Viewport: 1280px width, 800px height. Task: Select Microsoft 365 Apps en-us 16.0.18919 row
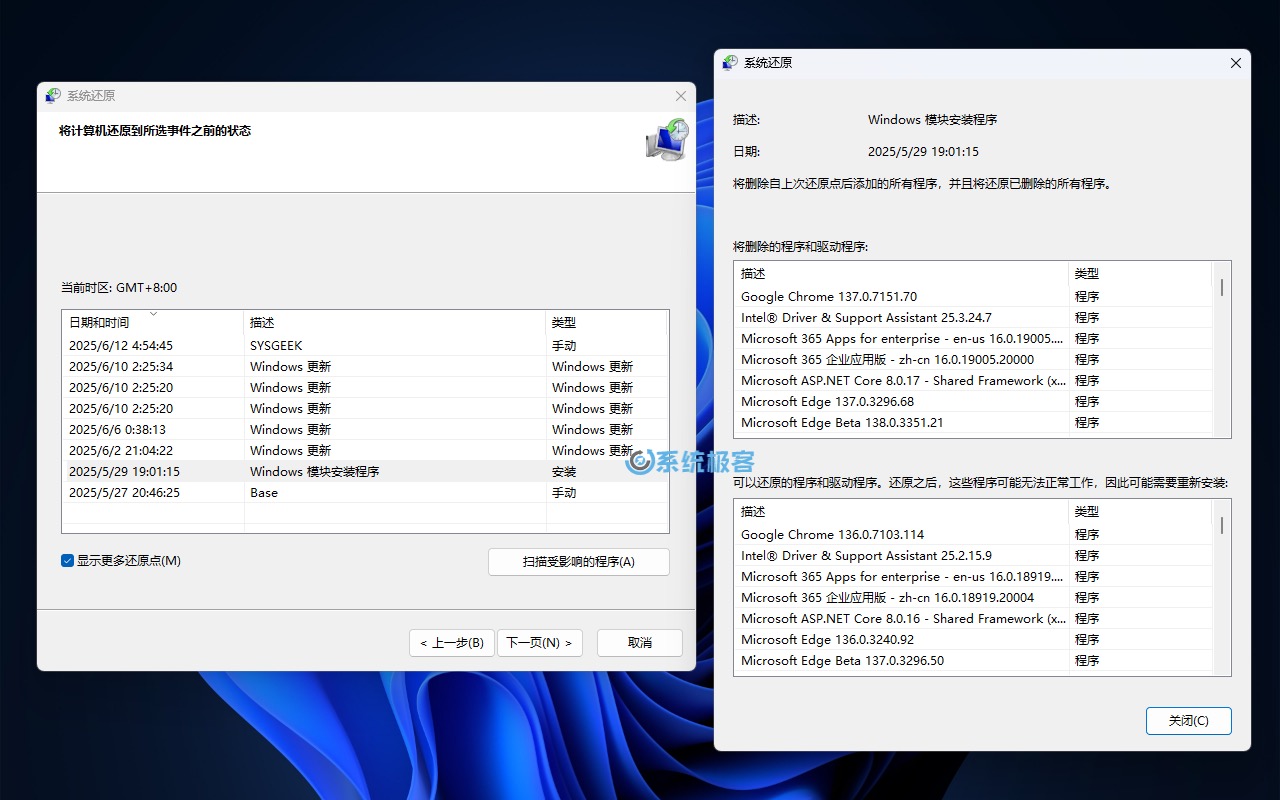click(973, 577)
